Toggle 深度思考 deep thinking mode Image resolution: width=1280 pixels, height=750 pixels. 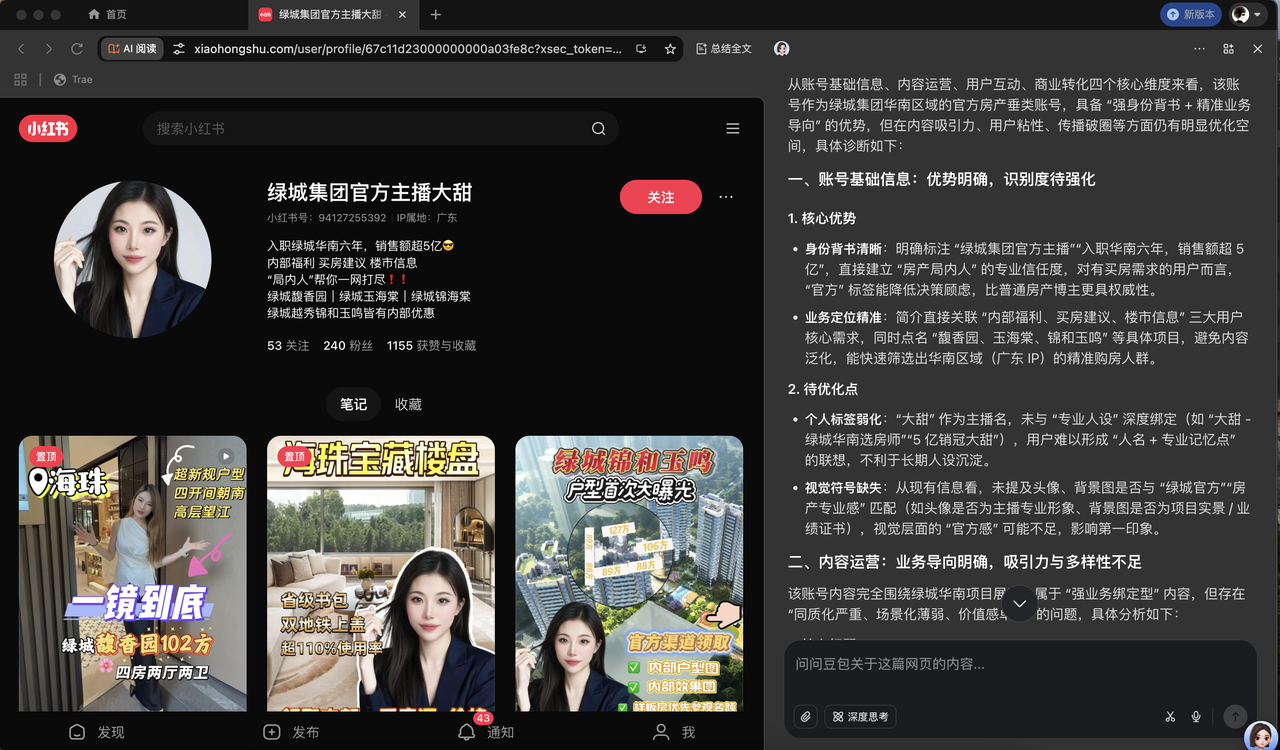[x=860, y=716]
